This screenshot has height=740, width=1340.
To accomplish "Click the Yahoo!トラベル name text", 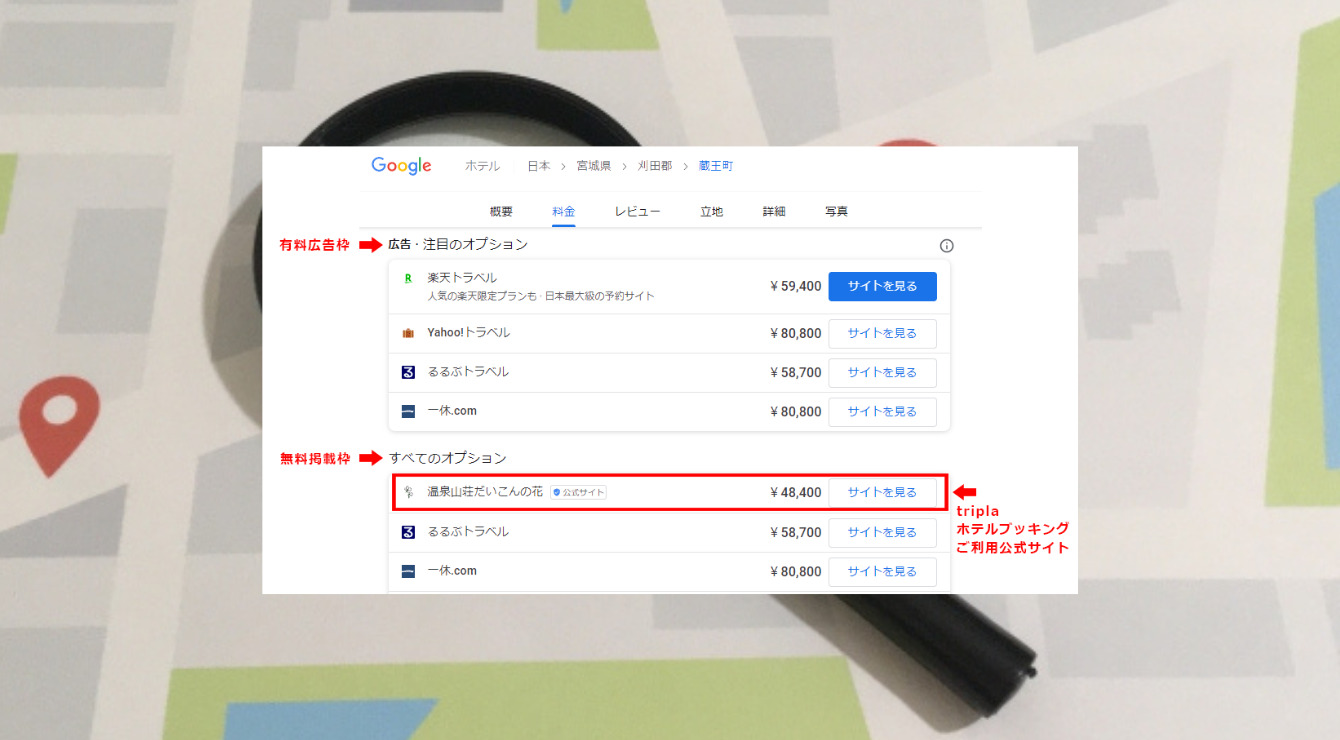I will click(x=469, y=332).
